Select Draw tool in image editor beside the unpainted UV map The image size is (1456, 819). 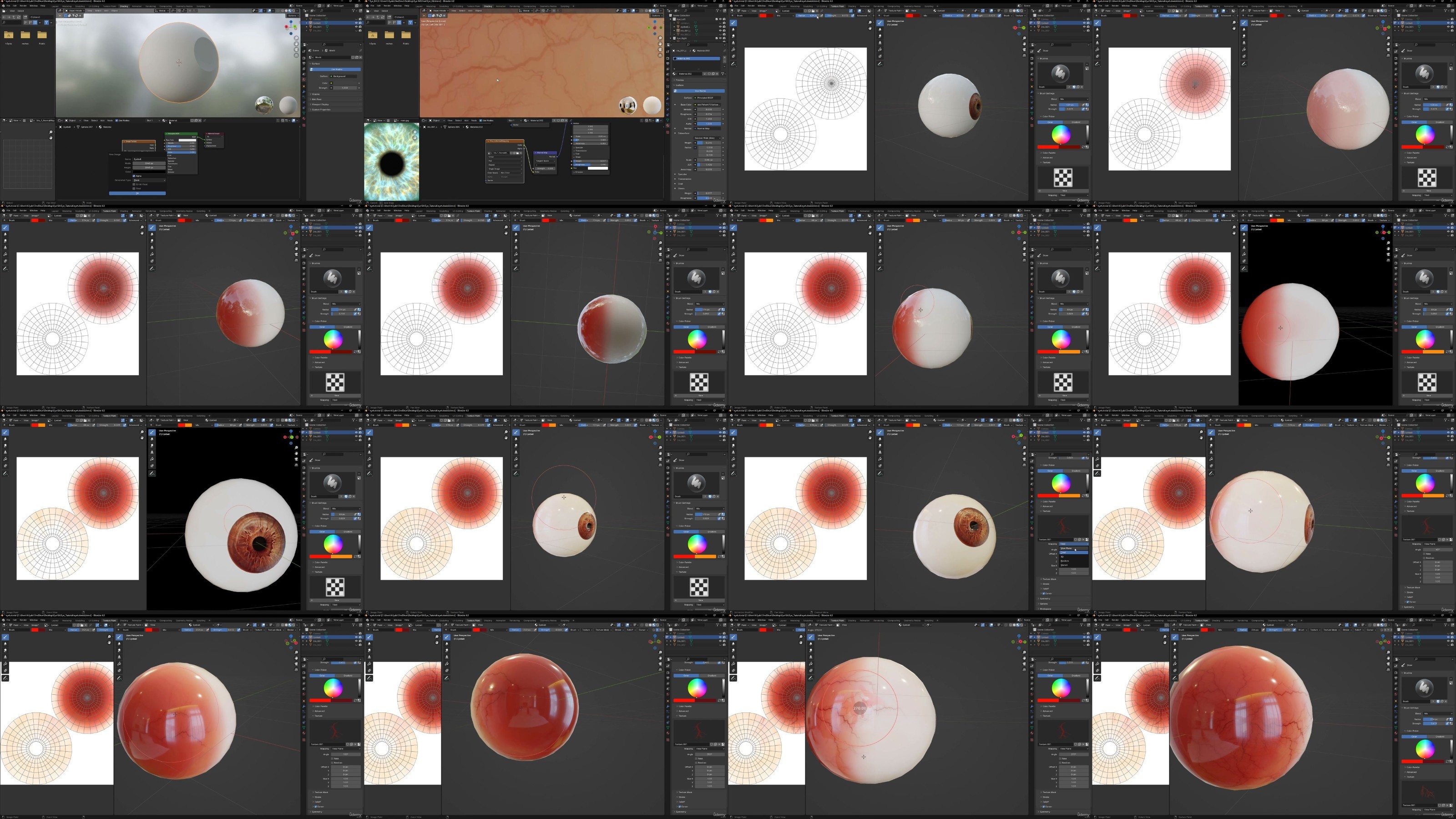733,23
